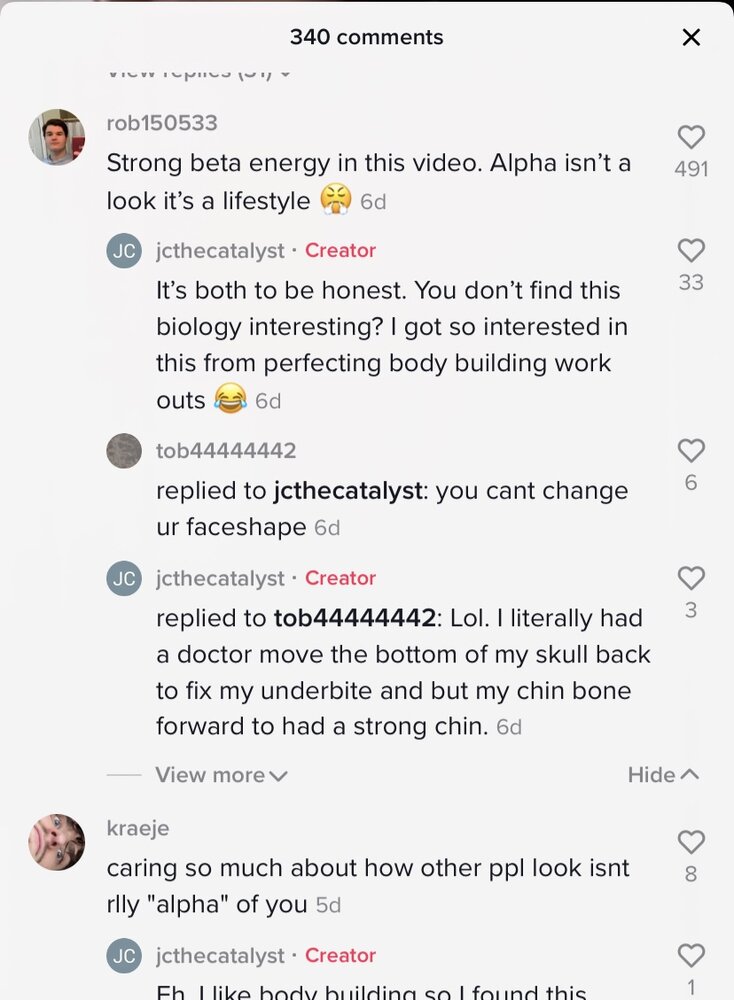This screenshot has height=1000, width=734.
Task: Like kraeje's comment about alpha
Action: coord(691,842)
